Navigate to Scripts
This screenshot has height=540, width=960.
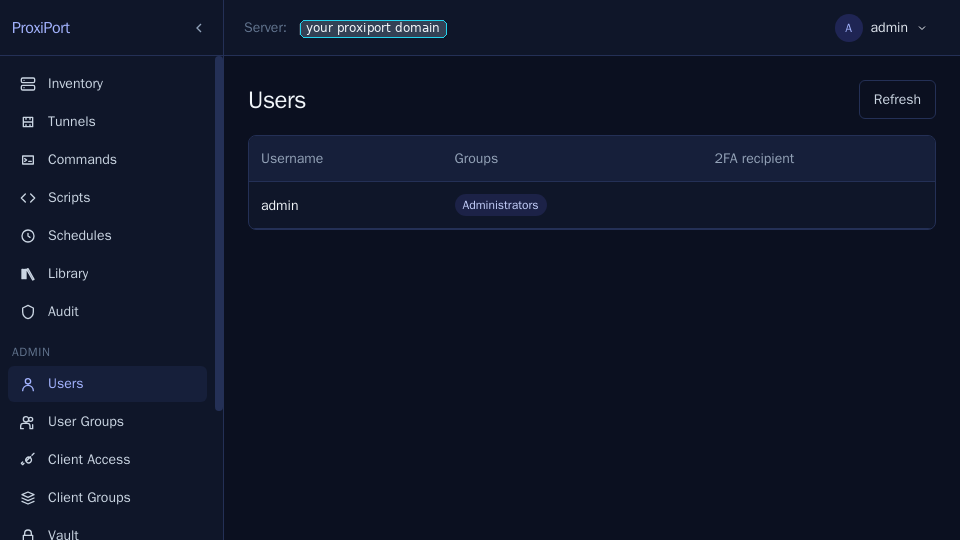(x=107, y=198)
